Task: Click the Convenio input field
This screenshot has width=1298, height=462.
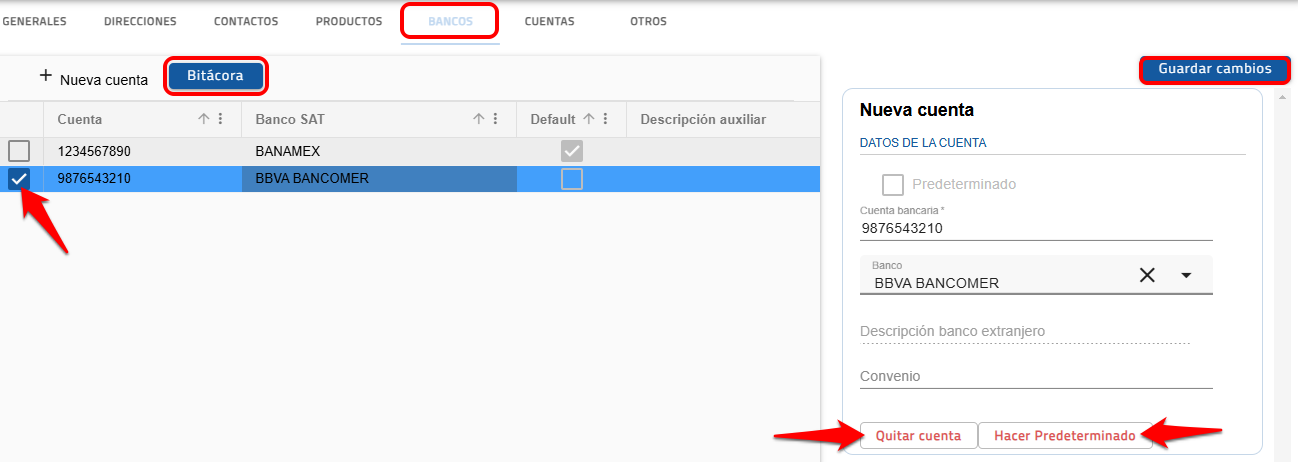Action: coord(1035,376)
